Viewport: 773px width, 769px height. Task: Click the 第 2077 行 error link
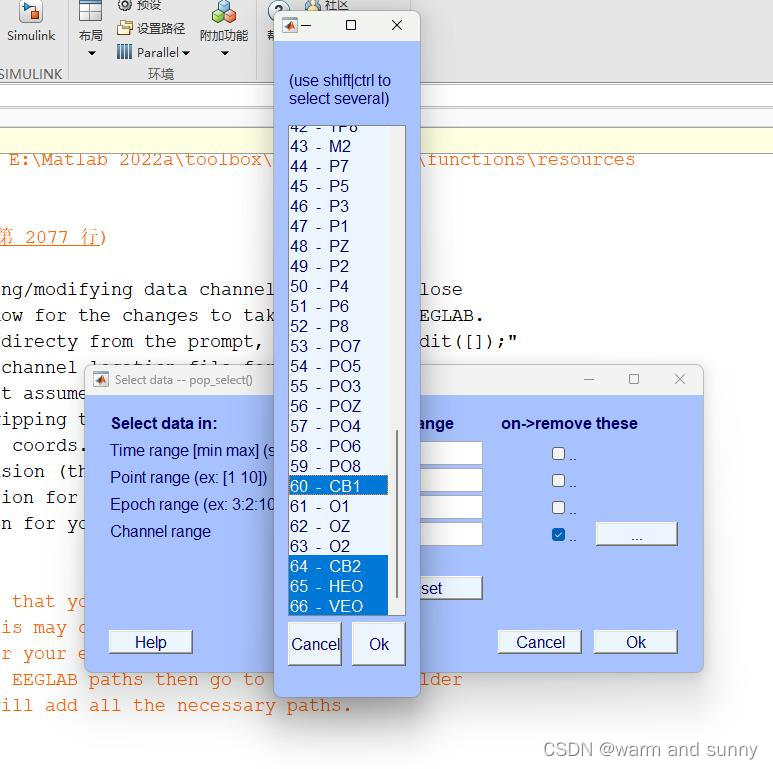tap(52, 237)
